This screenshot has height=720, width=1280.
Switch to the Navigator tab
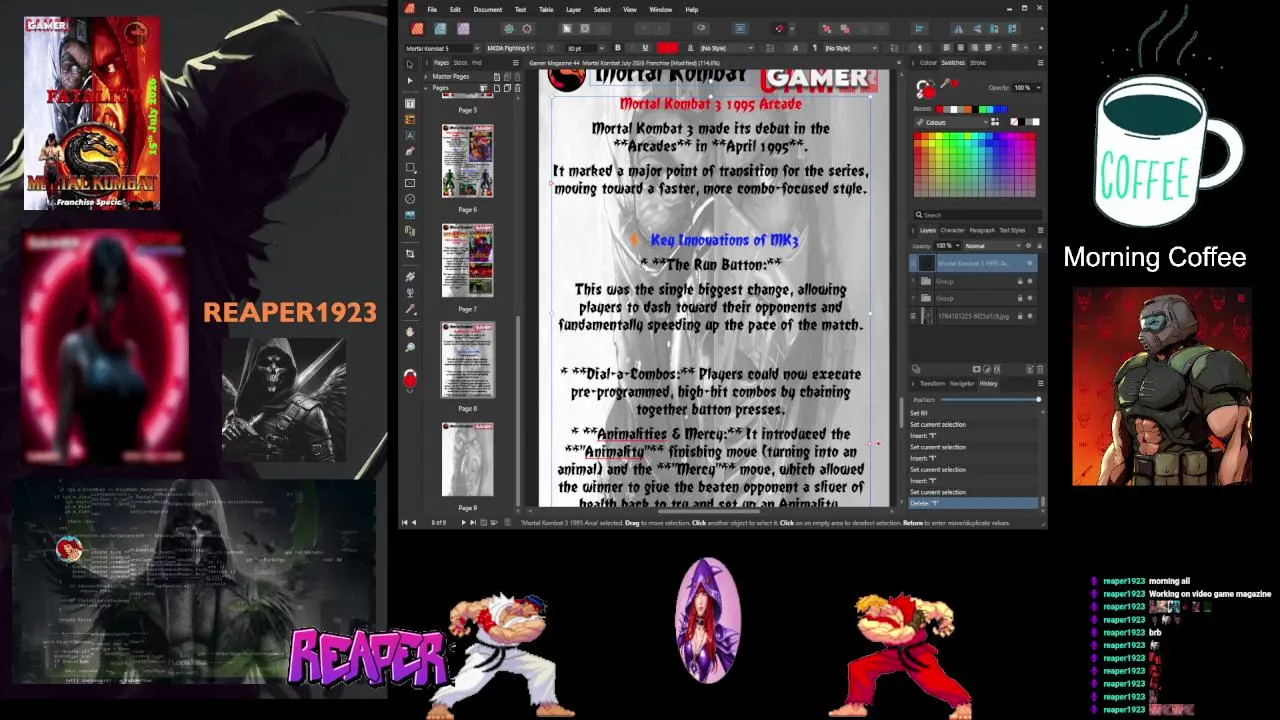point(962,383)
